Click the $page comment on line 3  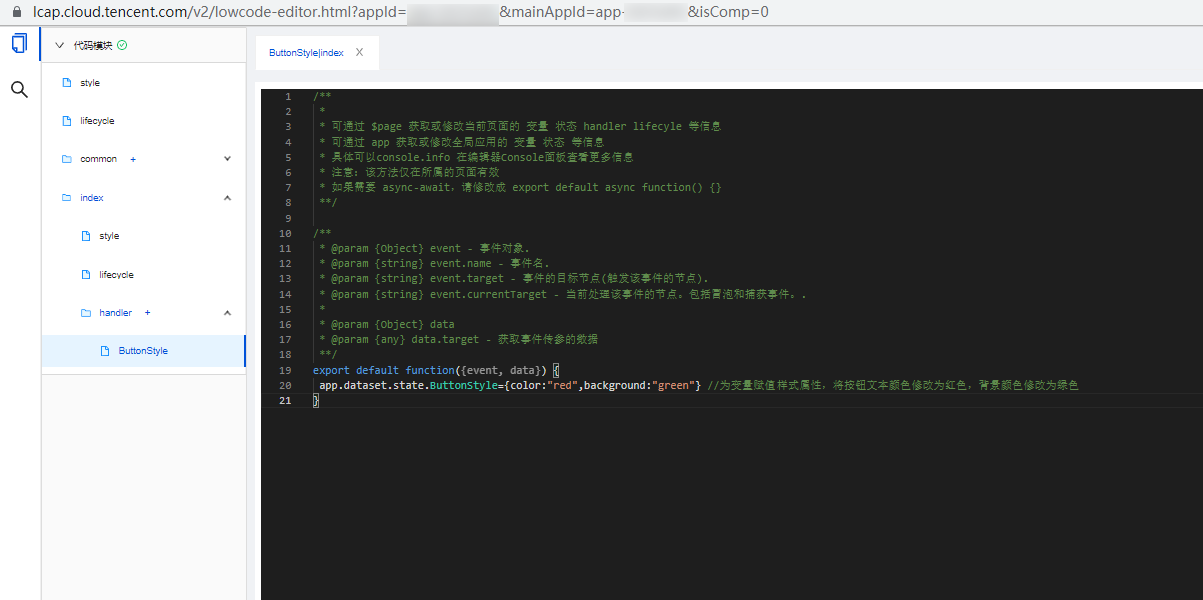520,126
